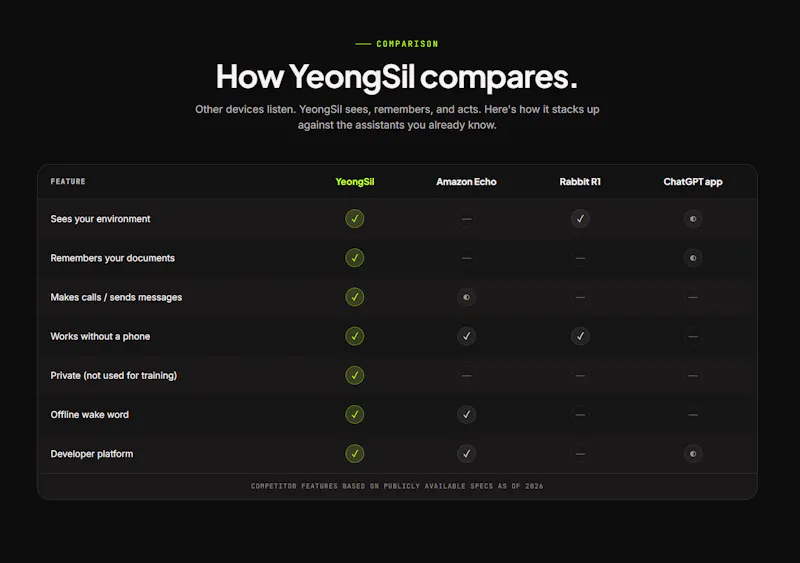Click YeongSil checkmark for Sees your environment
The height and width of the screenshot is (563, 800).
(355, 218)
